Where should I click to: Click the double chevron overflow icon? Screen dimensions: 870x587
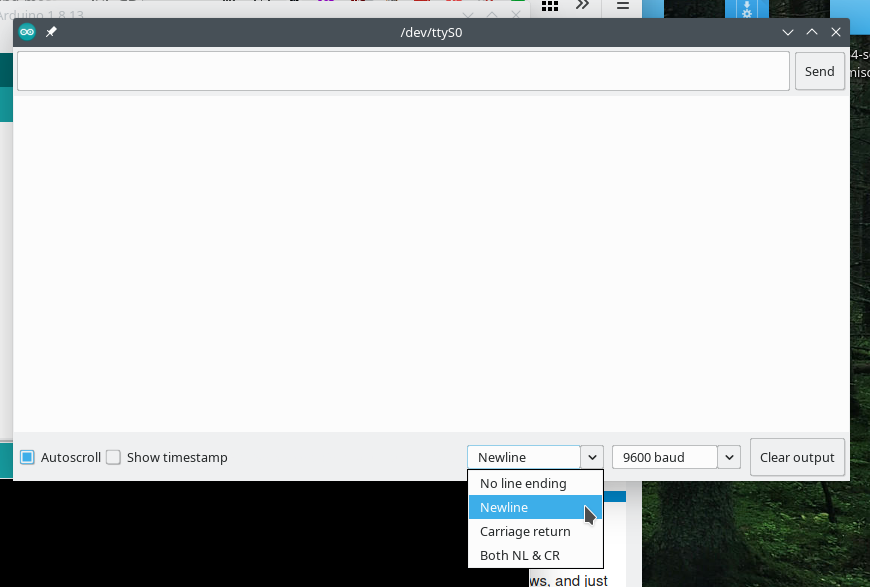(x=582, y=5)
